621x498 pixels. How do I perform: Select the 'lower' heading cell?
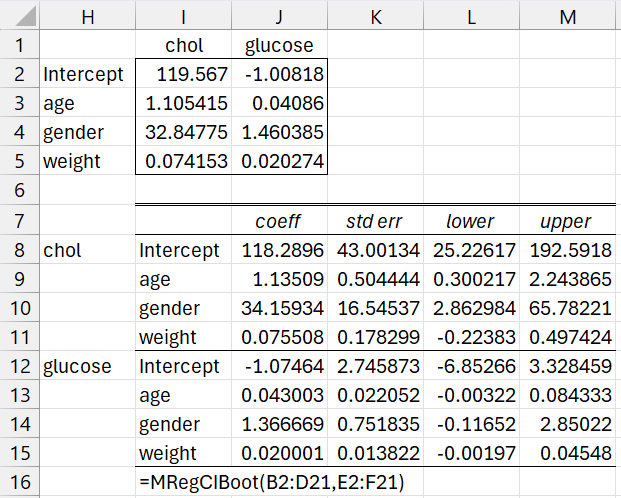click(470, 221)
